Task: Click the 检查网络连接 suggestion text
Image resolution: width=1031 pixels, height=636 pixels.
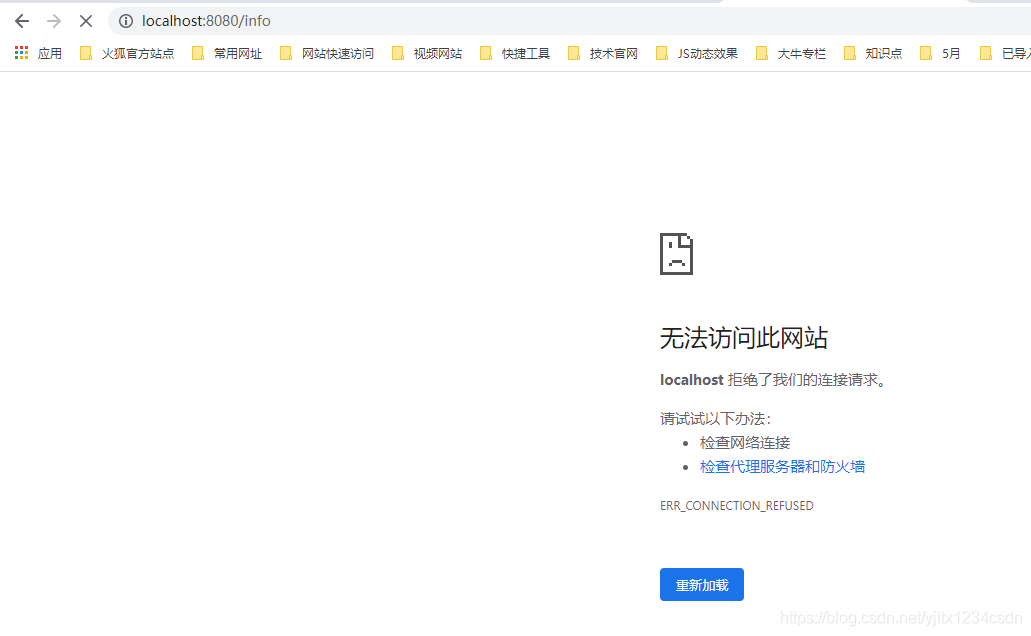Action: point(745,443)
